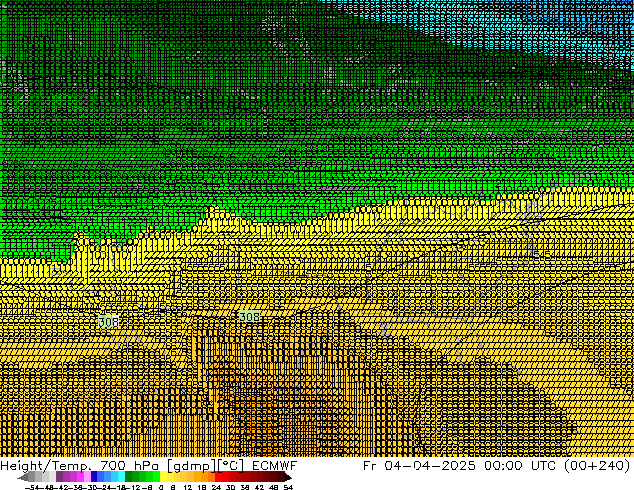Pick the bright red legend swatch above 24
Screen dimensions: 634x490
click(218, 477)
